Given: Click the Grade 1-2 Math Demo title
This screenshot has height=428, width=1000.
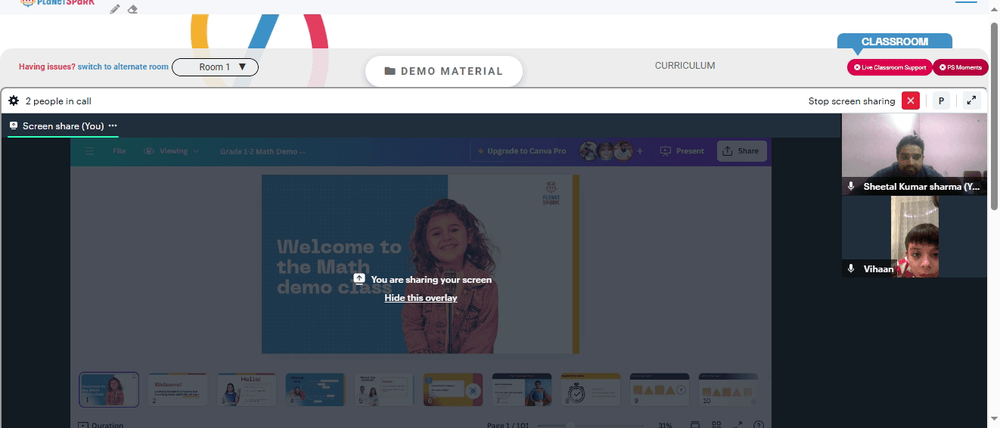Looking at the screenshot, I should click(x=263, y=152).
